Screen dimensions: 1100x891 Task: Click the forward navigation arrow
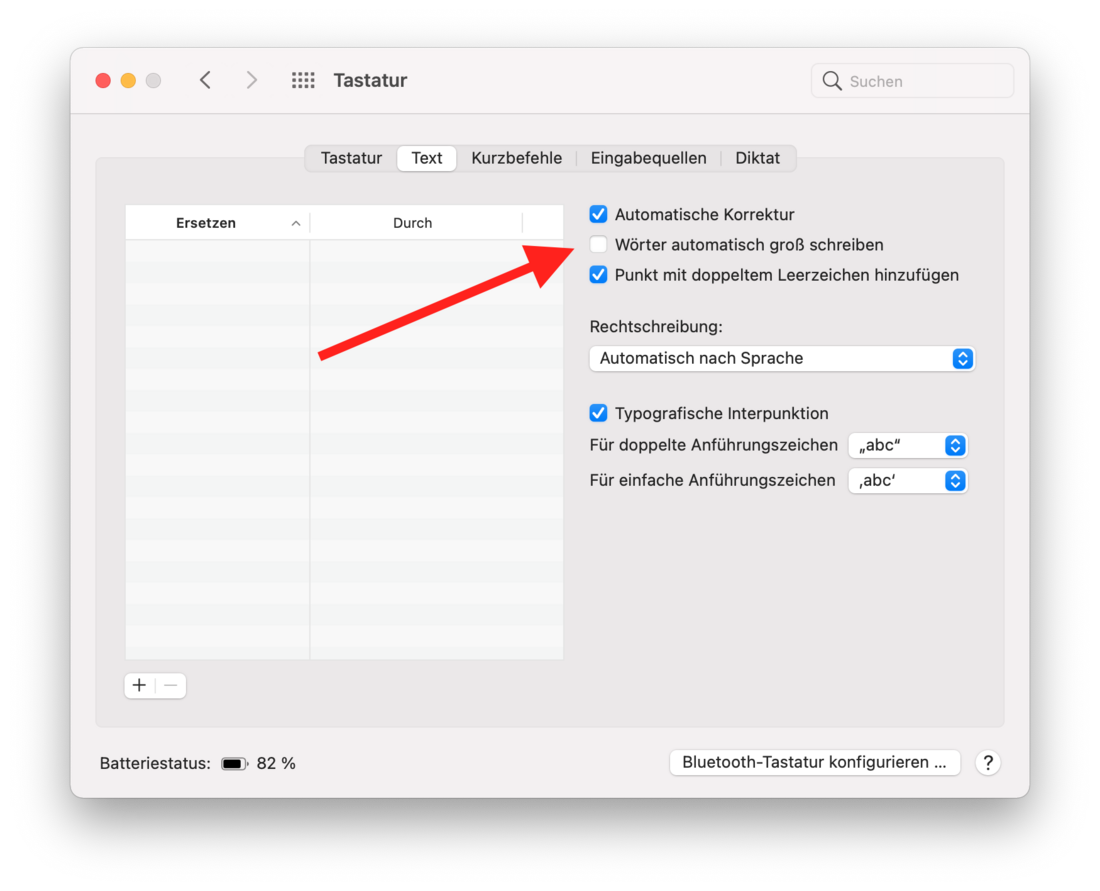pyautogui.click(x=251, y=80)
